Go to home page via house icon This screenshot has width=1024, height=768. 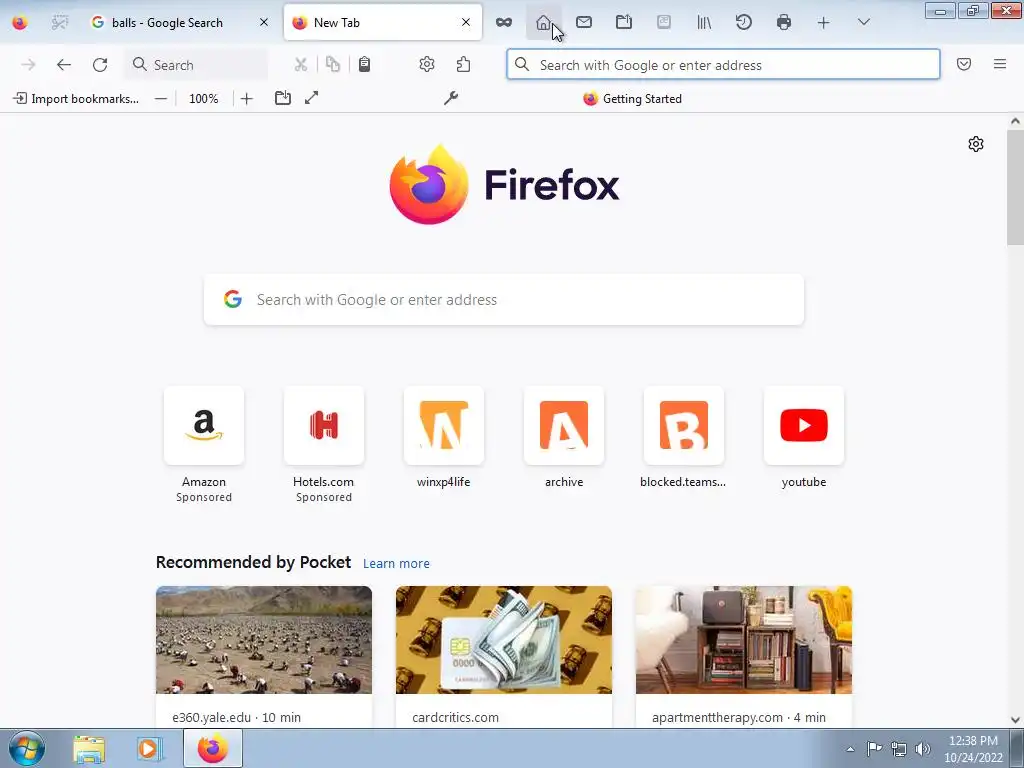[x=543, y=23]
